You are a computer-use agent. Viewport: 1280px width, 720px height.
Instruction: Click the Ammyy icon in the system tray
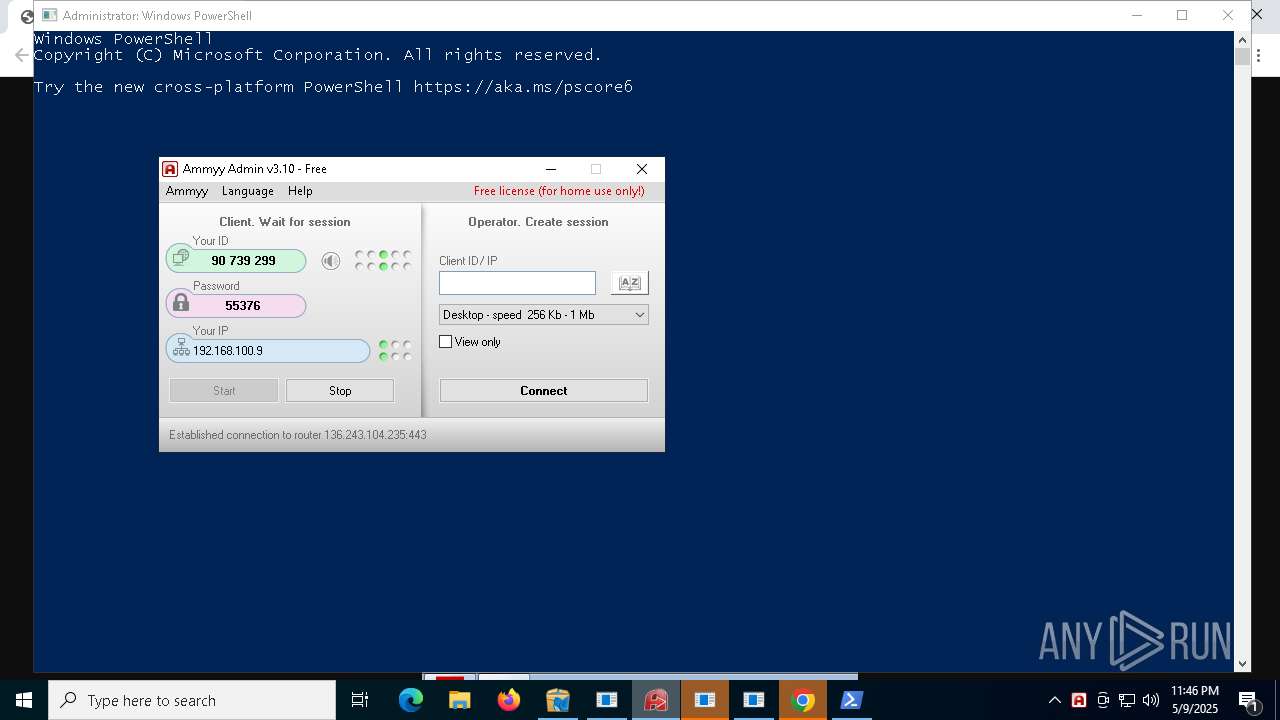pos(1079,700)
